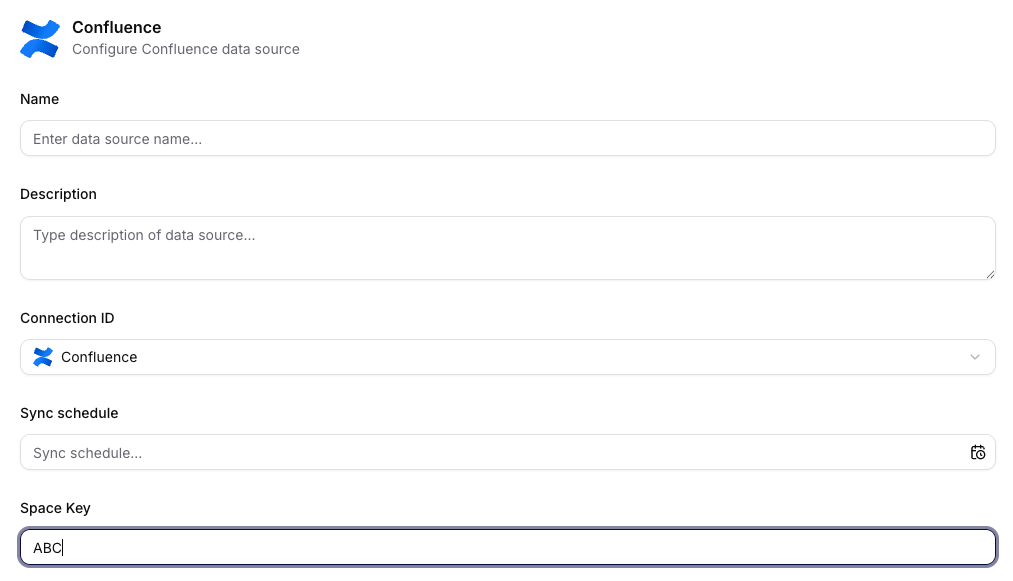Click the Space Key label
The width and height of the screenshot is (1013, 581).
(x=55, y=508)
